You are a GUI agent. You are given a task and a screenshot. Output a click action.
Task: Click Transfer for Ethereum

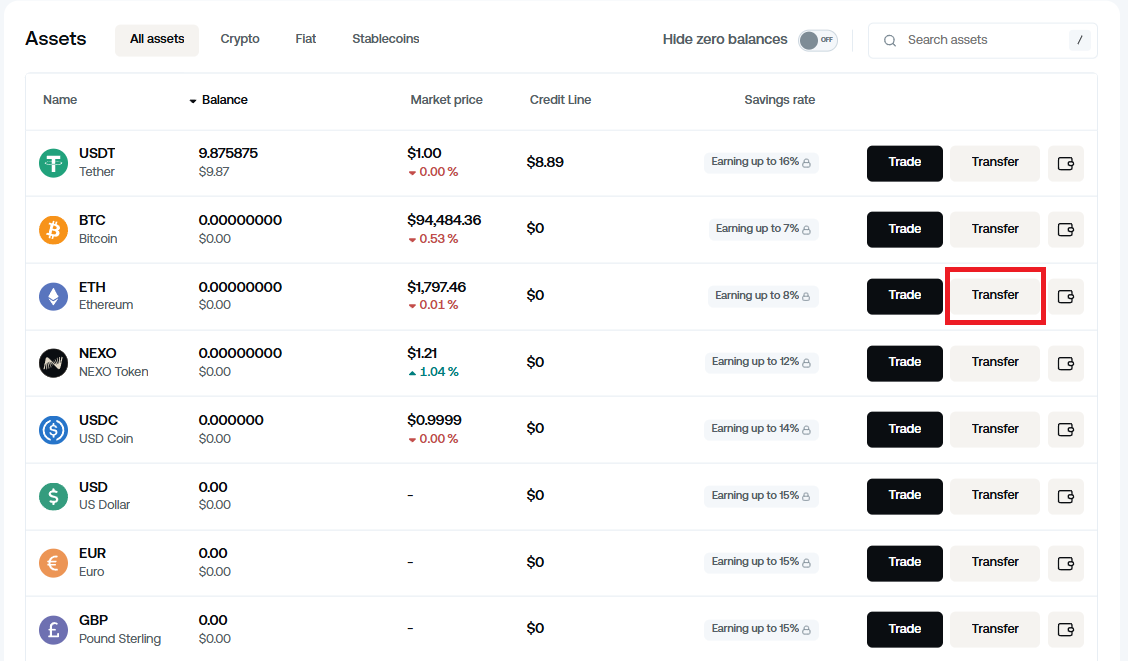click(x=995, y=296)
